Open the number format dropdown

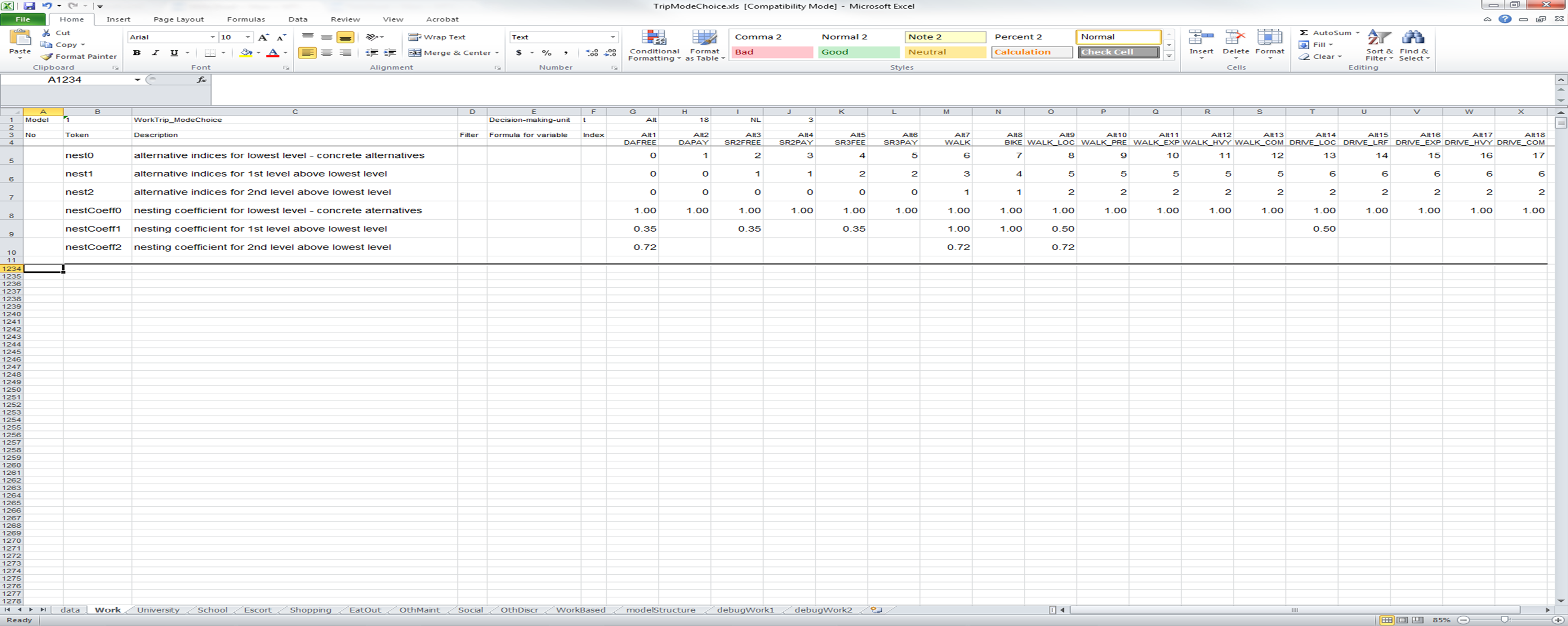[x=613, y=37]
